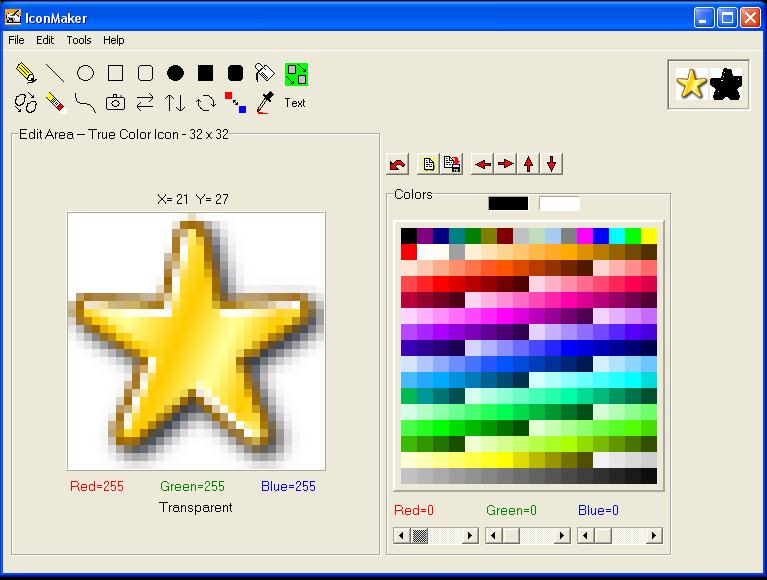Pick the pure red swatch in the palette's second row
This screenshot has width=767, height=580.
[408, 252]
